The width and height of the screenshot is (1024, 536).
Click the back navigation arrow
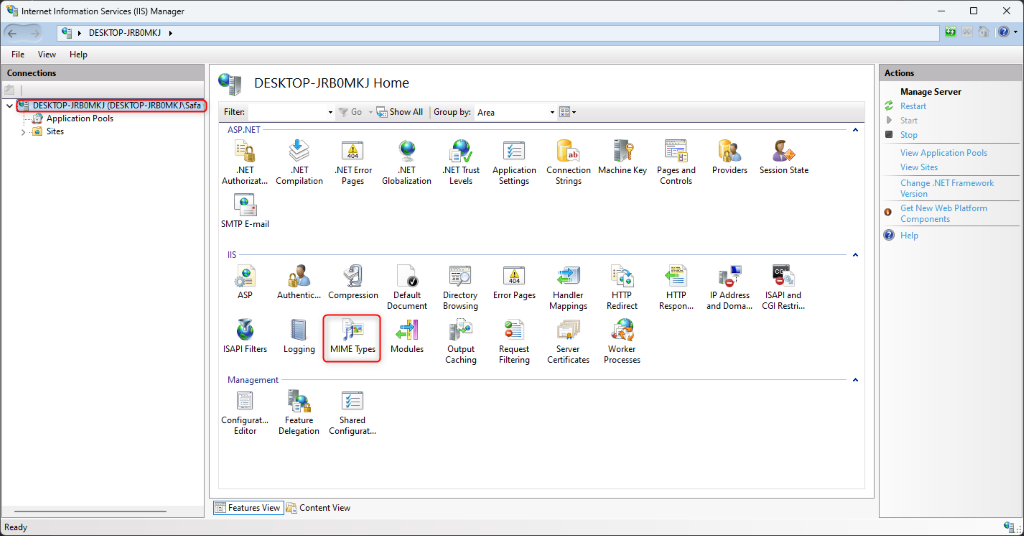click(12, 33)
